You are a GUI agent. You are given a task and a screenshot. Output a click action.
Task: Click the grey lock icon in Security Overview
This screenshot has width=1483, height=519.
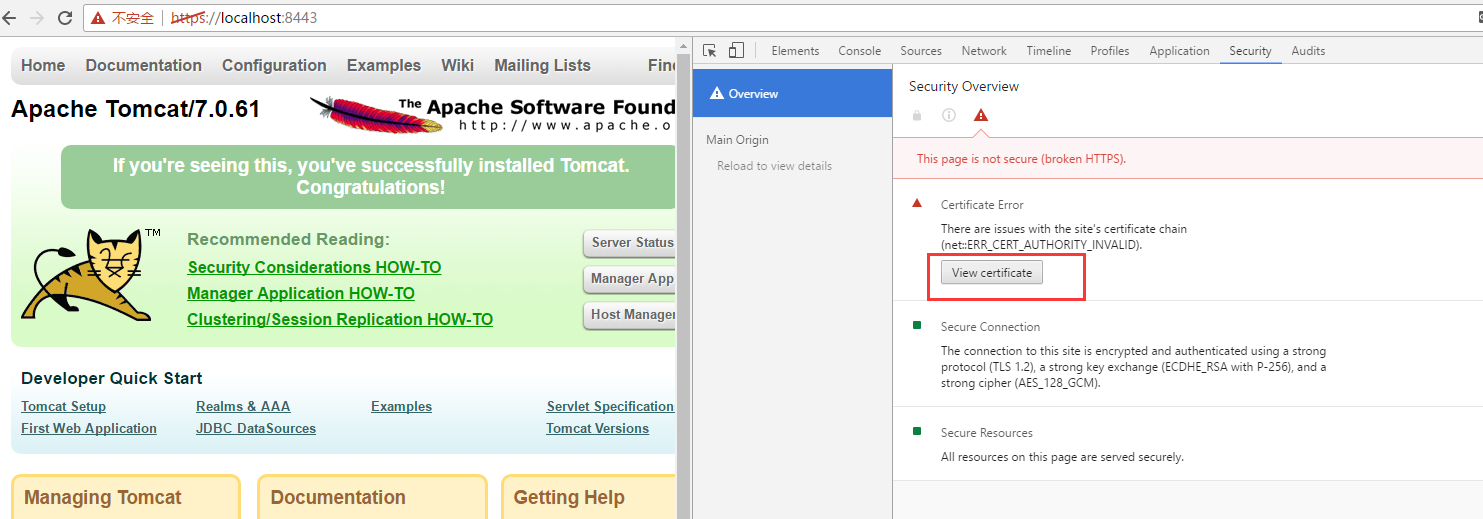[x=917, y=116]
